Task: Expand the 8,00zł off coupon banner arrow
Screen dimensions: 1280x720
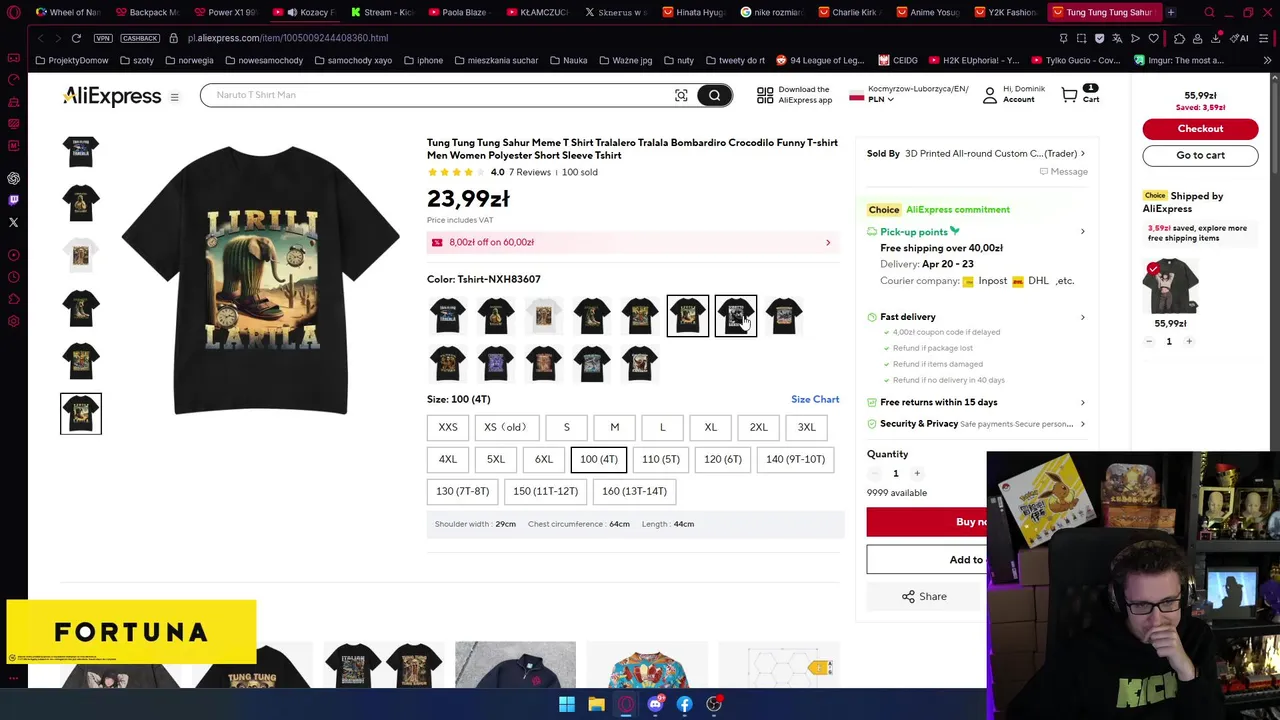Action: [827, 242]
